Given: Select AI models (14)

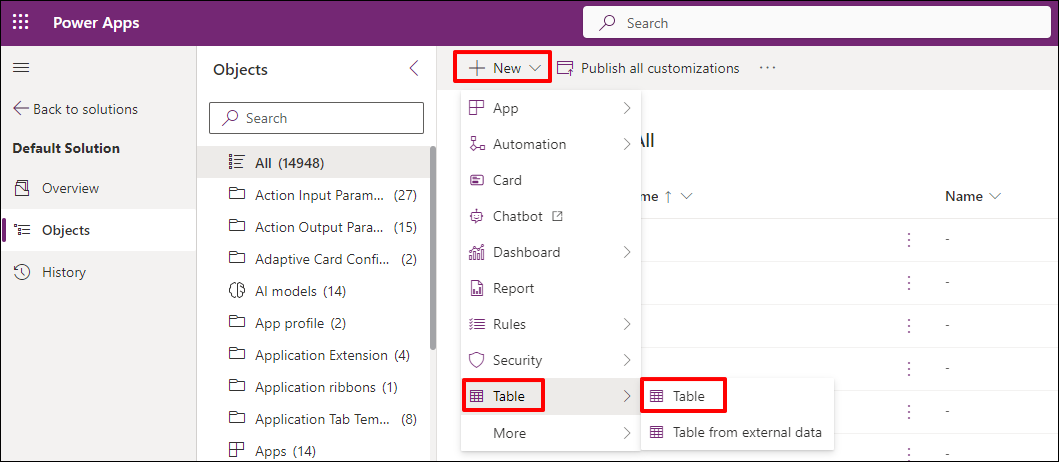Looking at the screenshot, I should (x=314, y=291).
